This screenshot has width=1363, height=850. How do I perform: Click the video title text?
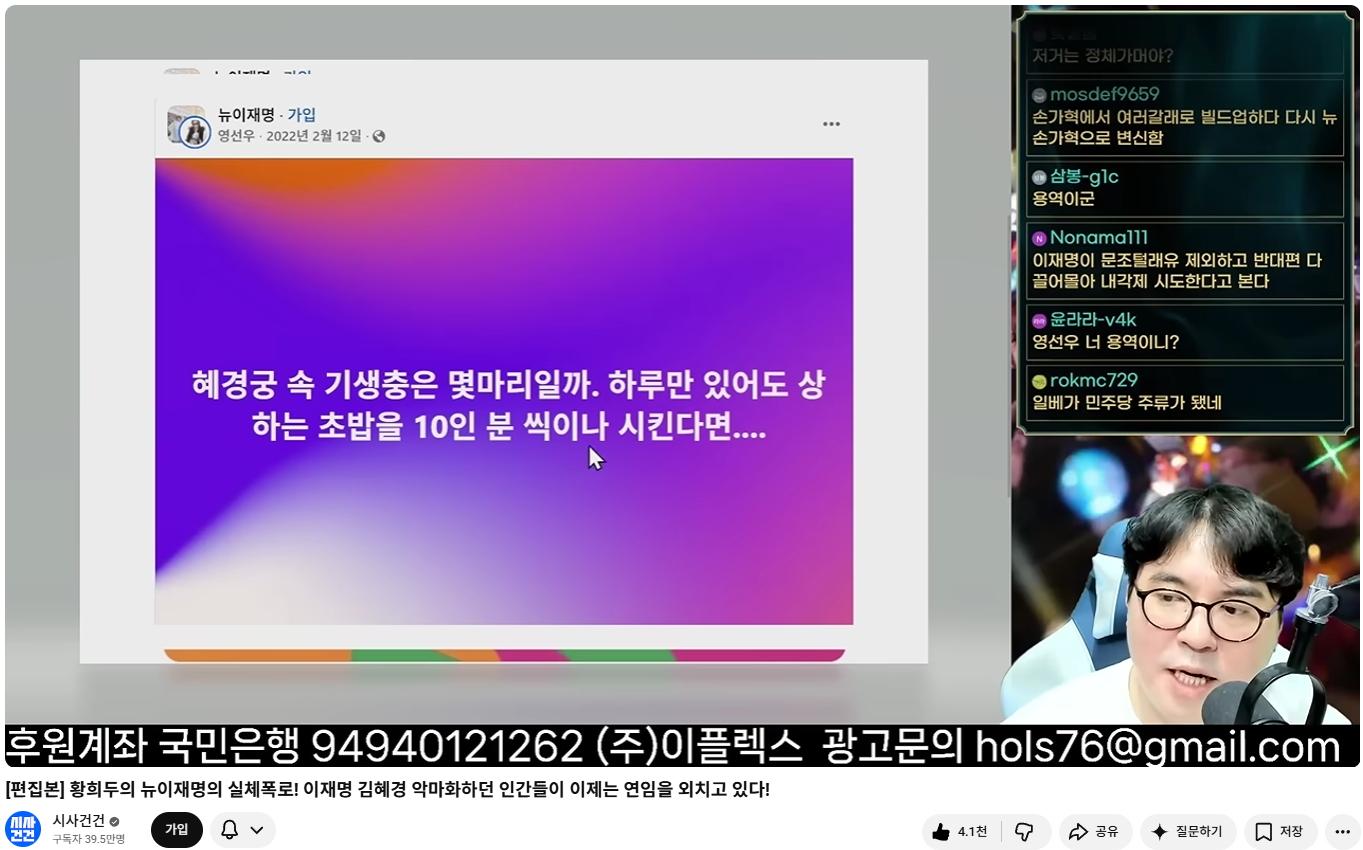(x=388, y=789)
